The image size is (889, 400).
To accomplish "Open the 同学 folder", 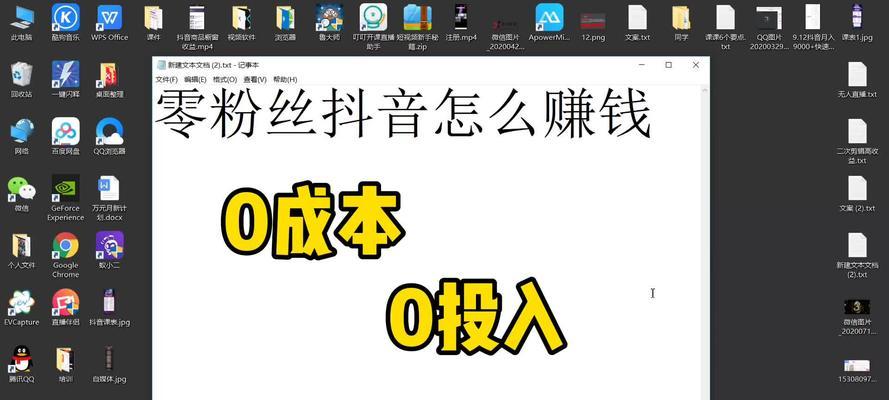I will [x=681, y=23].
